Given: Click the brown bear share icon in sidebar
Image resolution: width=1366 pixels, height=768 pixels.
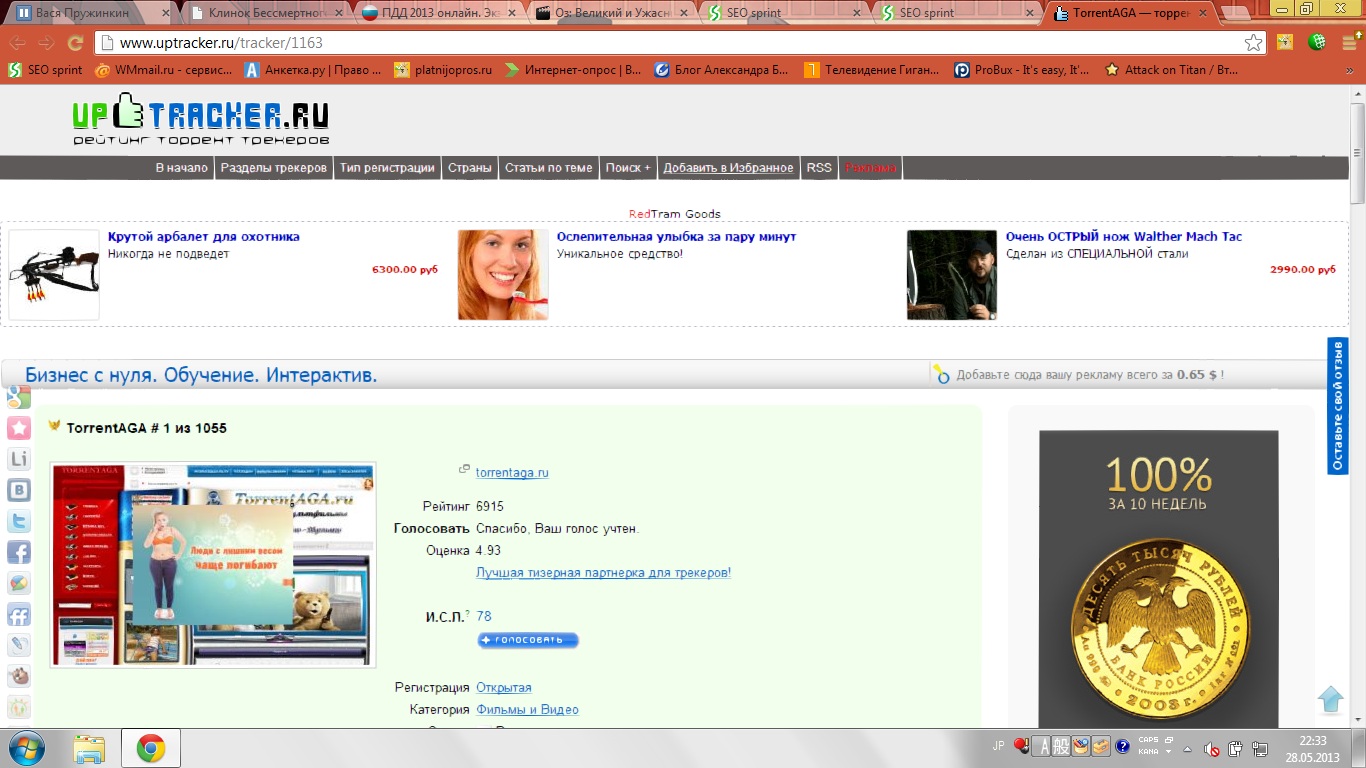Looking at the screenshot, I should (x=19, y=676).
